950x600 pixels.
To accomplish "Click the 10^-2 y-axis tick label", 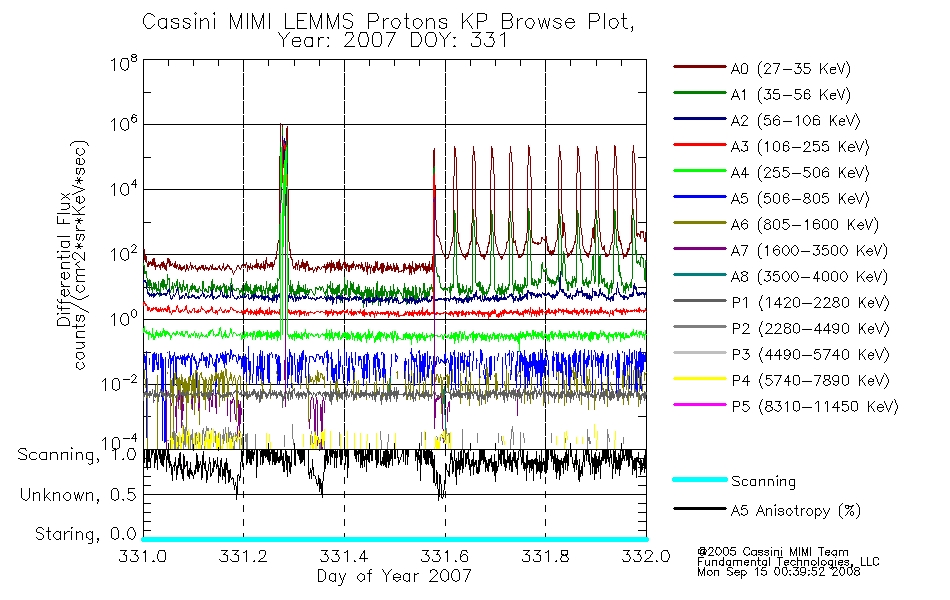I will point(119,384).
